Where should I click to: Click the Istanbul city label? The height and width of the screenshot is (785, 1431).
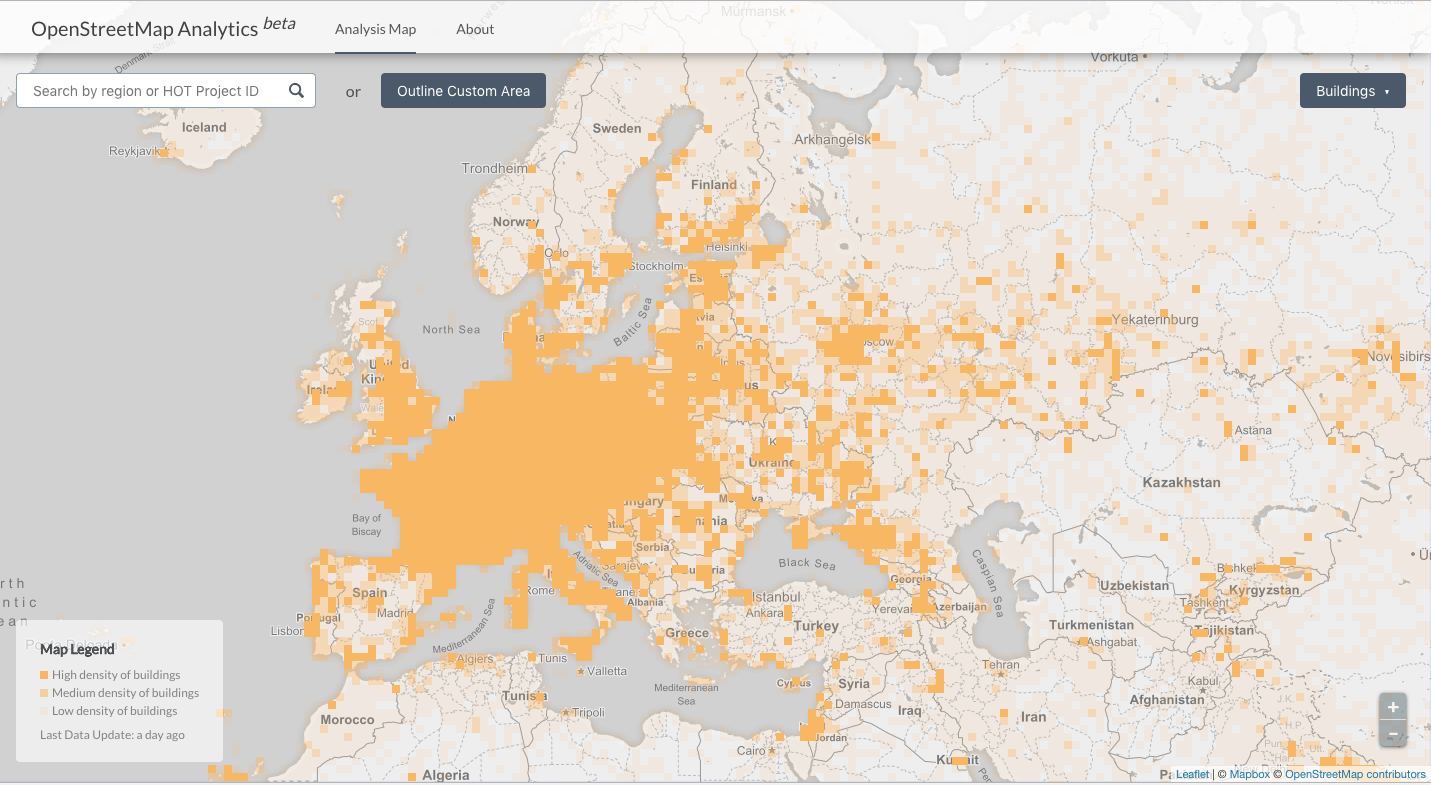click(x=776, y=596)
